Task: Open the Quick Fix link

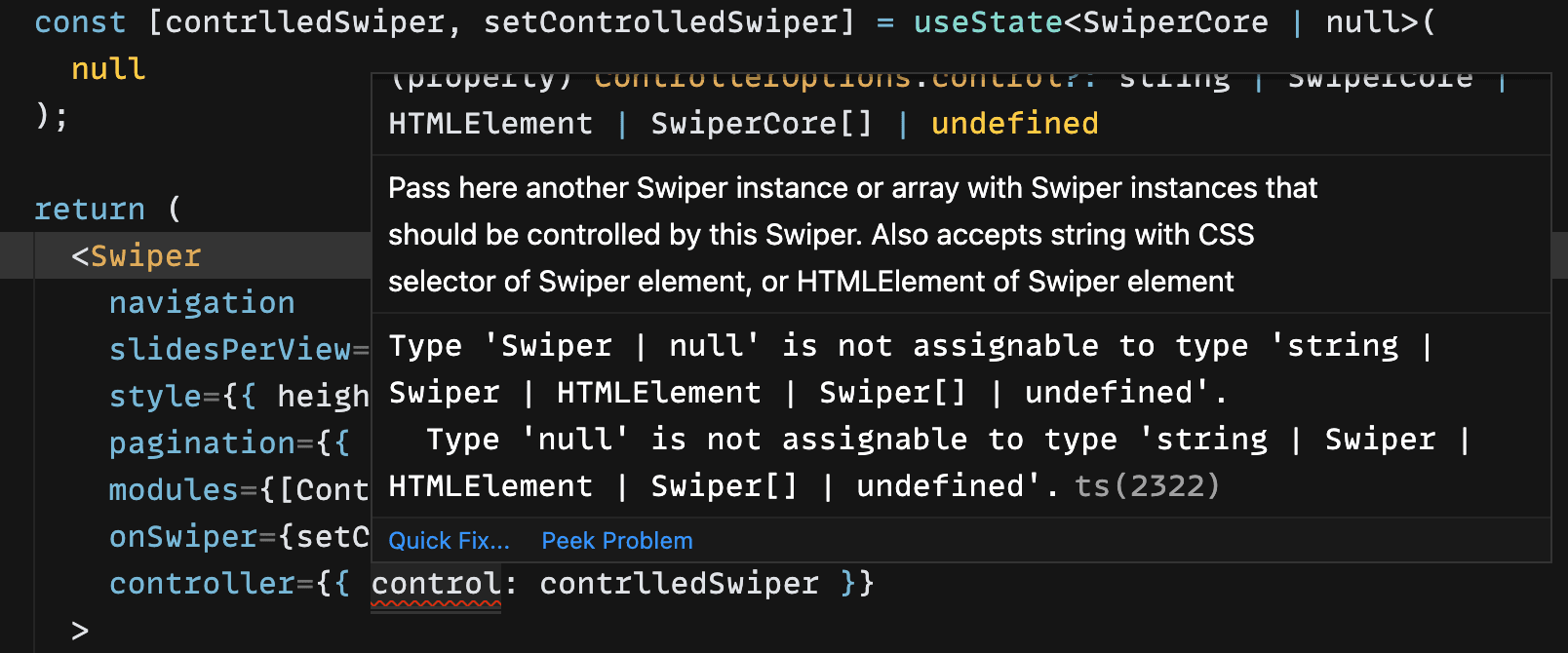Action: [x=449, y=541]
